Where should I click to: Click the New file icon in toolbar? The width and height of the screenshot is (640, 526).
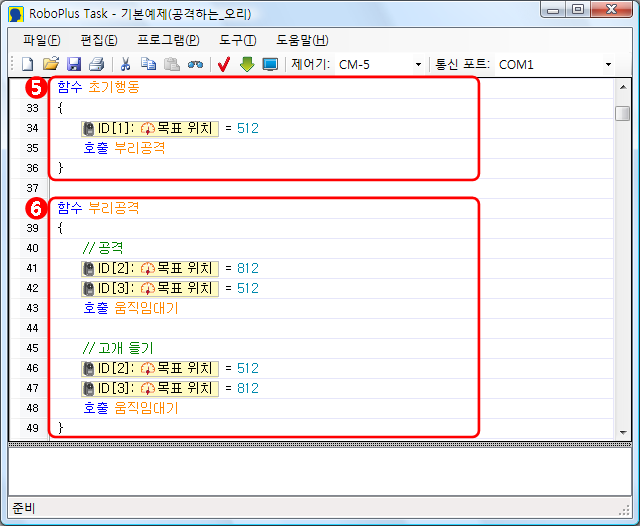pos(28,64)
